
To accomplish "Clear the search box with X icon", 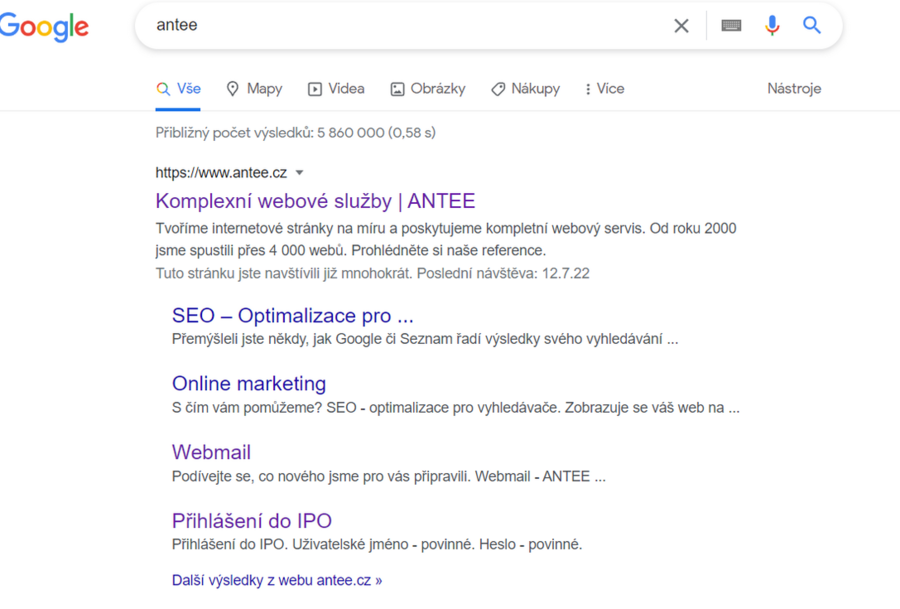I will [681, 26].
